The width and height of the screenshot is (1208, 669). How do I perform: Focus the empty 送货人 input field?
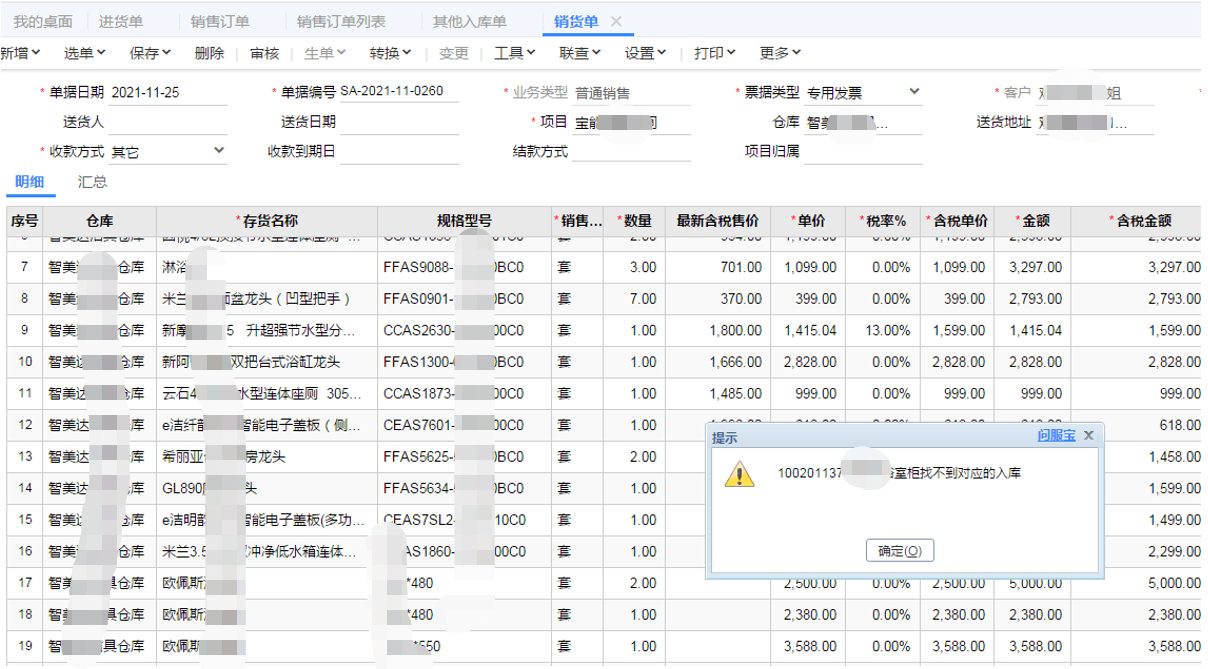[168, 123]
